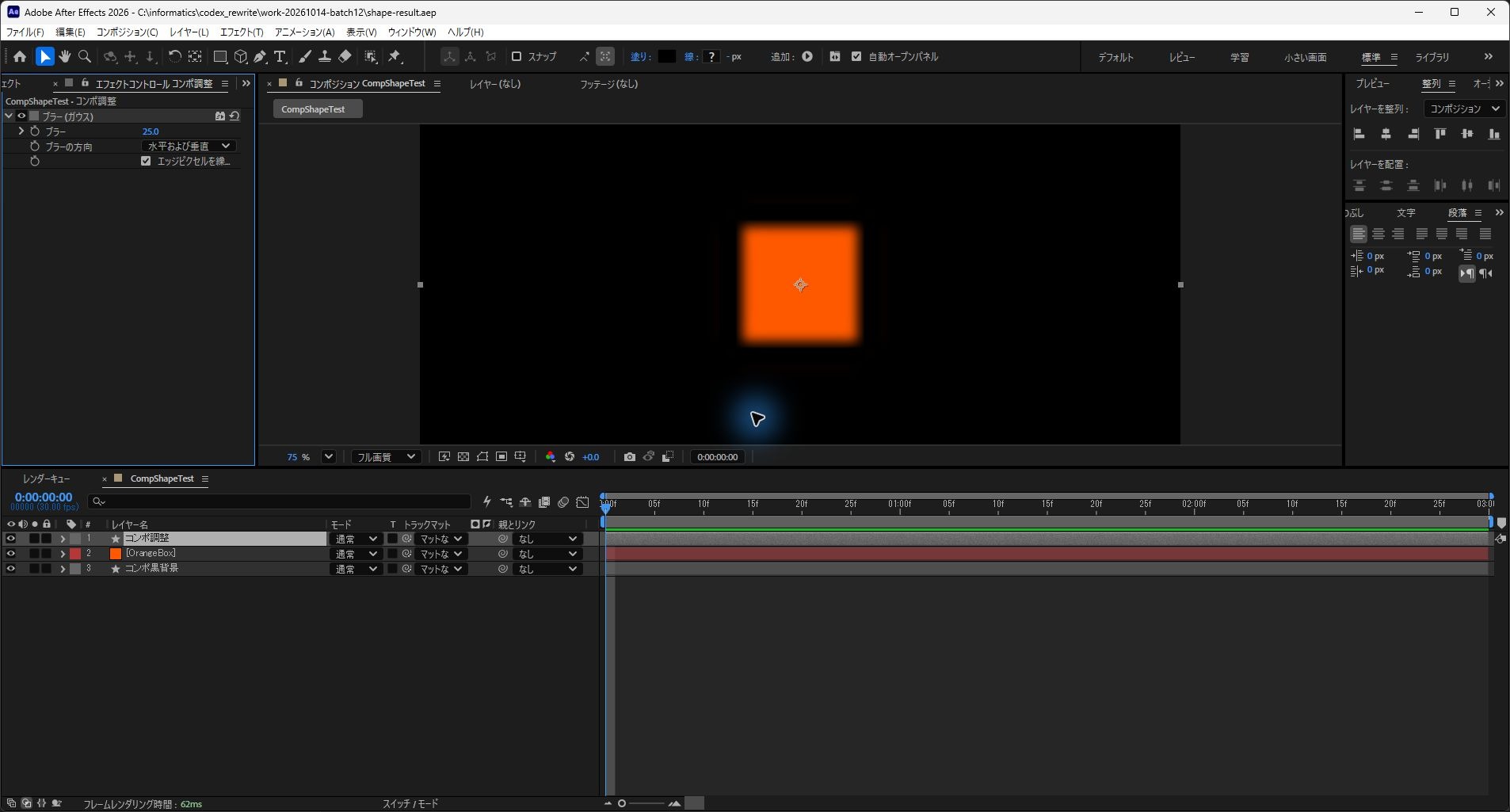Select the Type text tool
Viewport: 1510px width, 812px height.
coord(280,56)
